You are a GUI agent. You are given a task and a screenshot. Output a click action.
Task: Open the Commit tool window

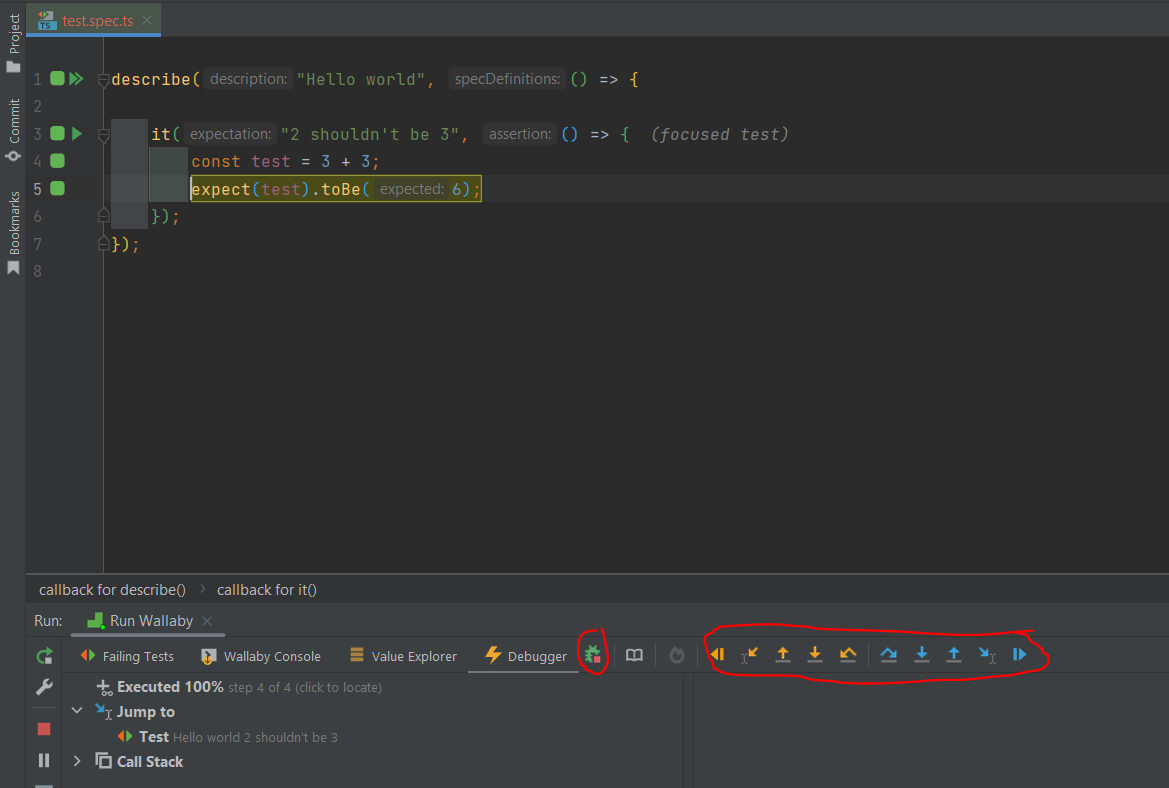click(13, 129)
